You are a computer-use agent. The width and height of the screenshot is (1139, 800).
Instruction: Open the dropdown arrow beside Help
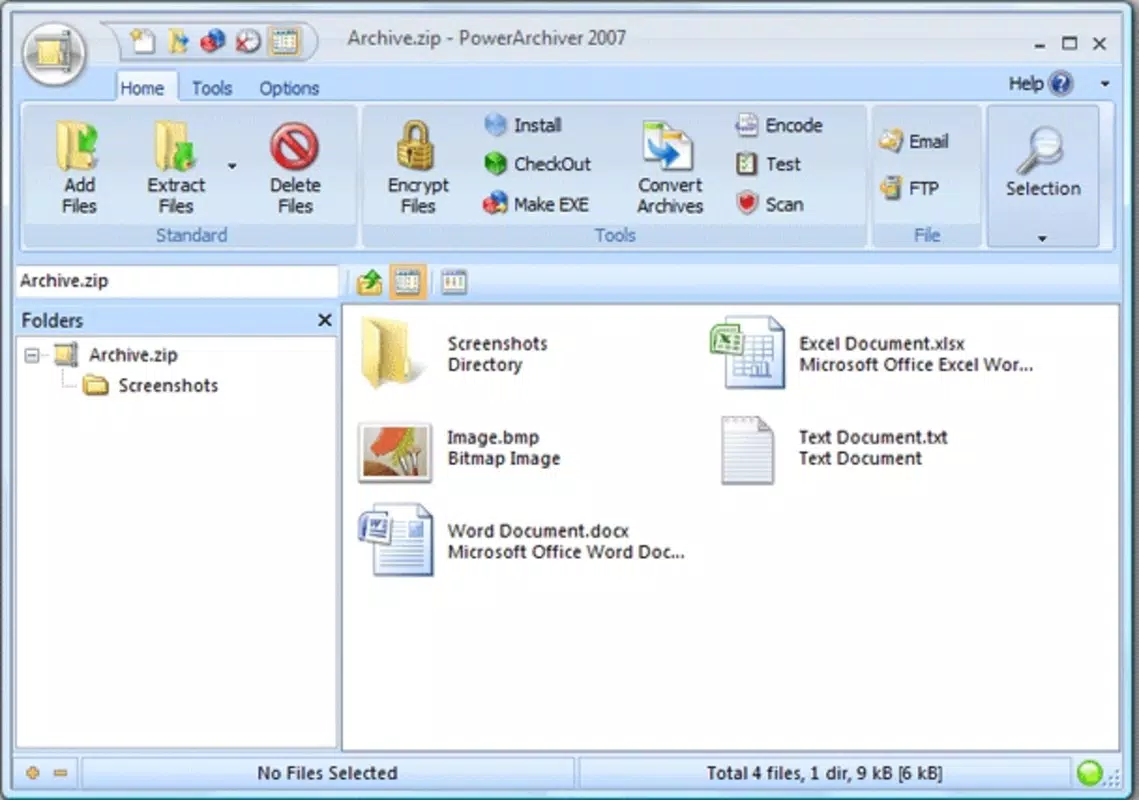(x=1105, y=84)
